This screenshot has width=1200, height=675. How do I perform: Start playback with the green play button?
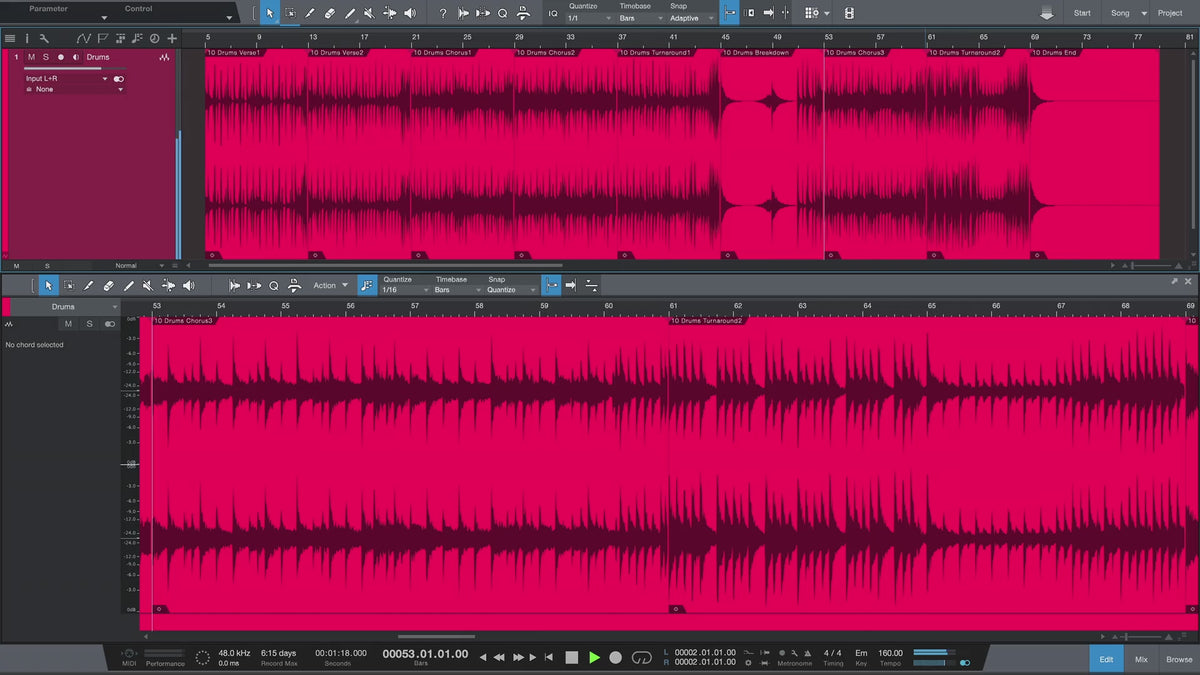(594, 657)
